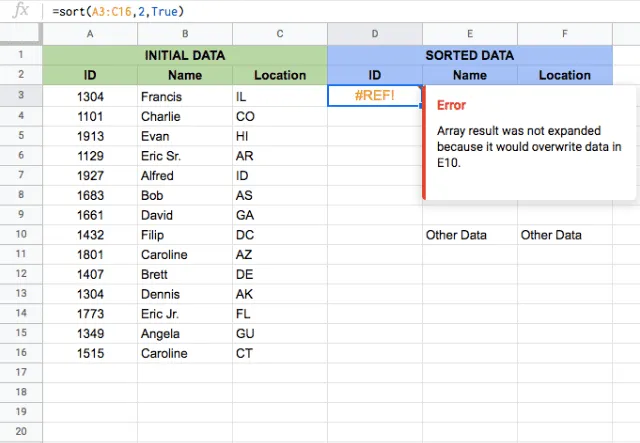Select column F header
The image size is (640, 443).
point(565,34)
